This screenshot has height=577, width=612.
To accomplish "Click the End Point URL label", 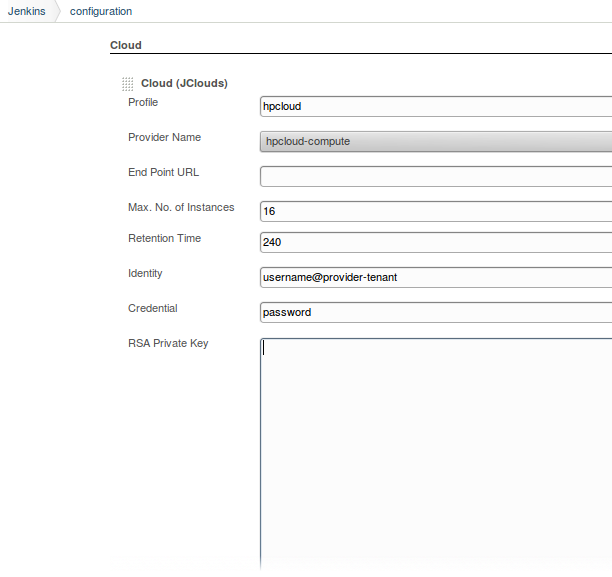I will [163, 172].
